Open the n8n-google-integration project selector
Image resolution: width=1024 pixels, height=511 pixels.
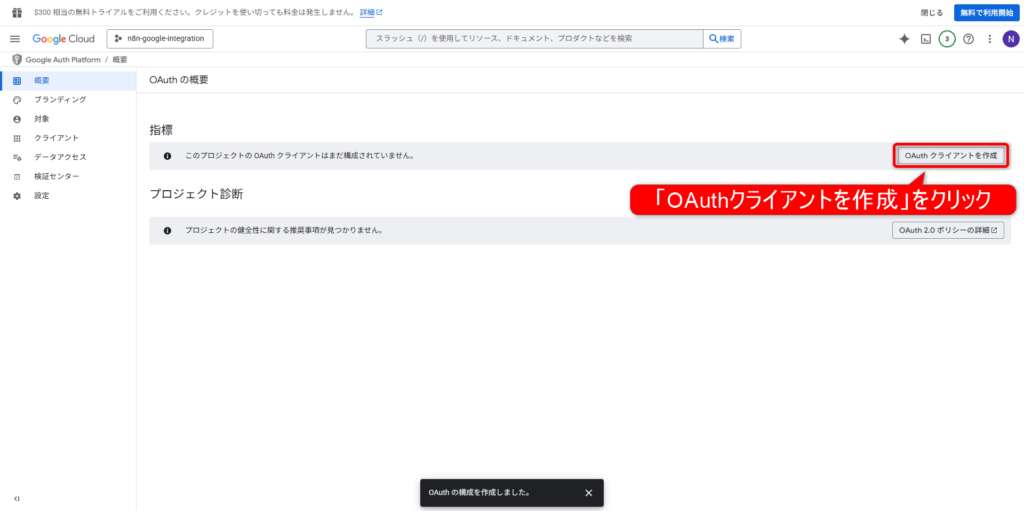[x=160, y=39]
